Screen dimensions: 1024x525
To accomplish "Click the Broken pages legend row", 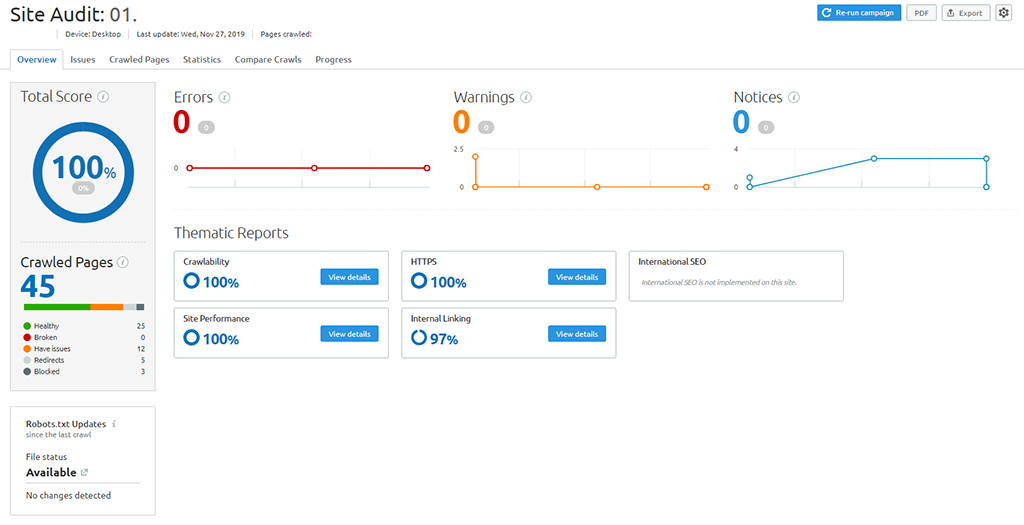I will click(x=84, y=338).
